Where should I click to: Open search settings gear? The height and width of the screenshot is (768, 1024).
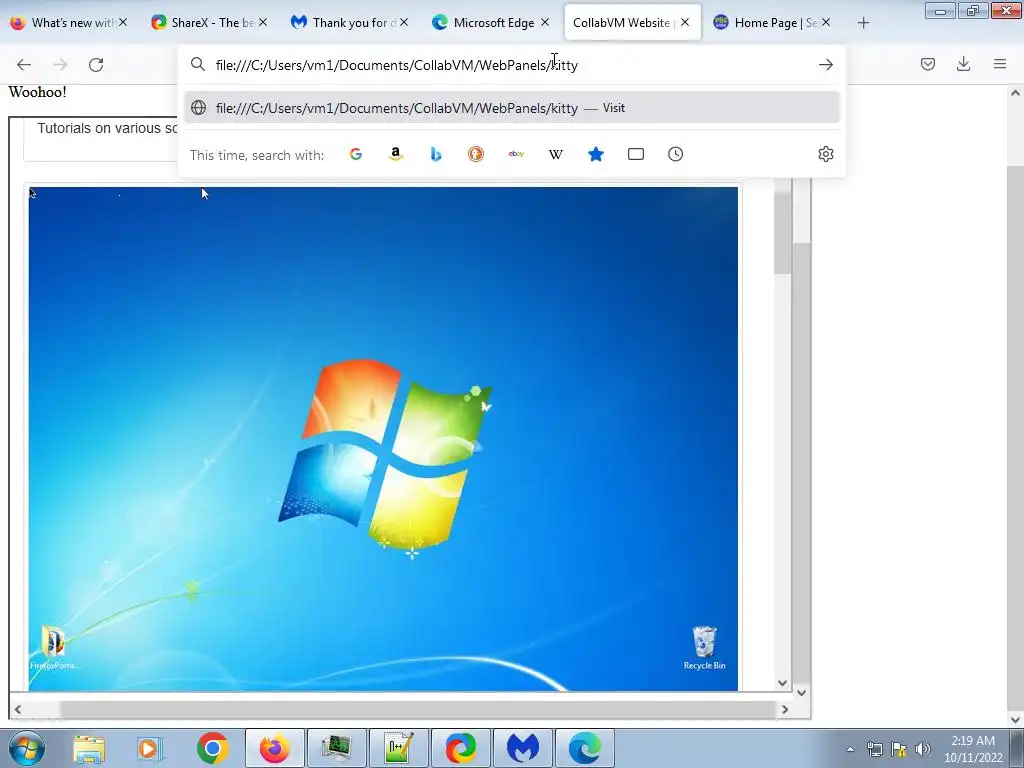[825, 154]
